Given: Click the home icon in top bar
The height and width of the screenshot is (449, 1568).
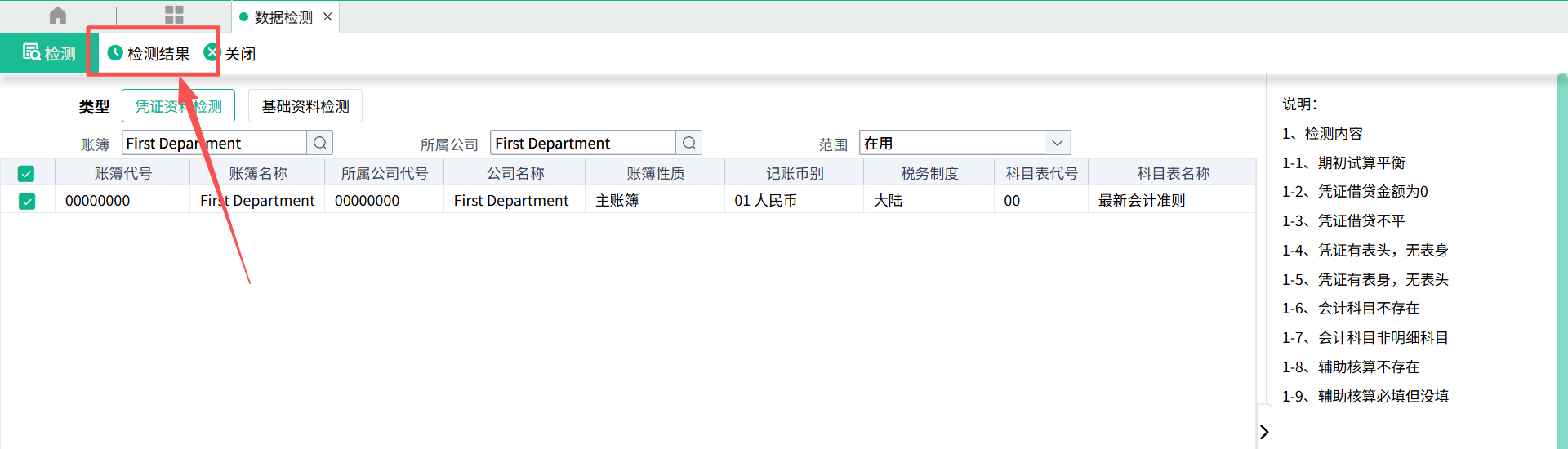Looking at the screenshot, I should click(58, 16).
